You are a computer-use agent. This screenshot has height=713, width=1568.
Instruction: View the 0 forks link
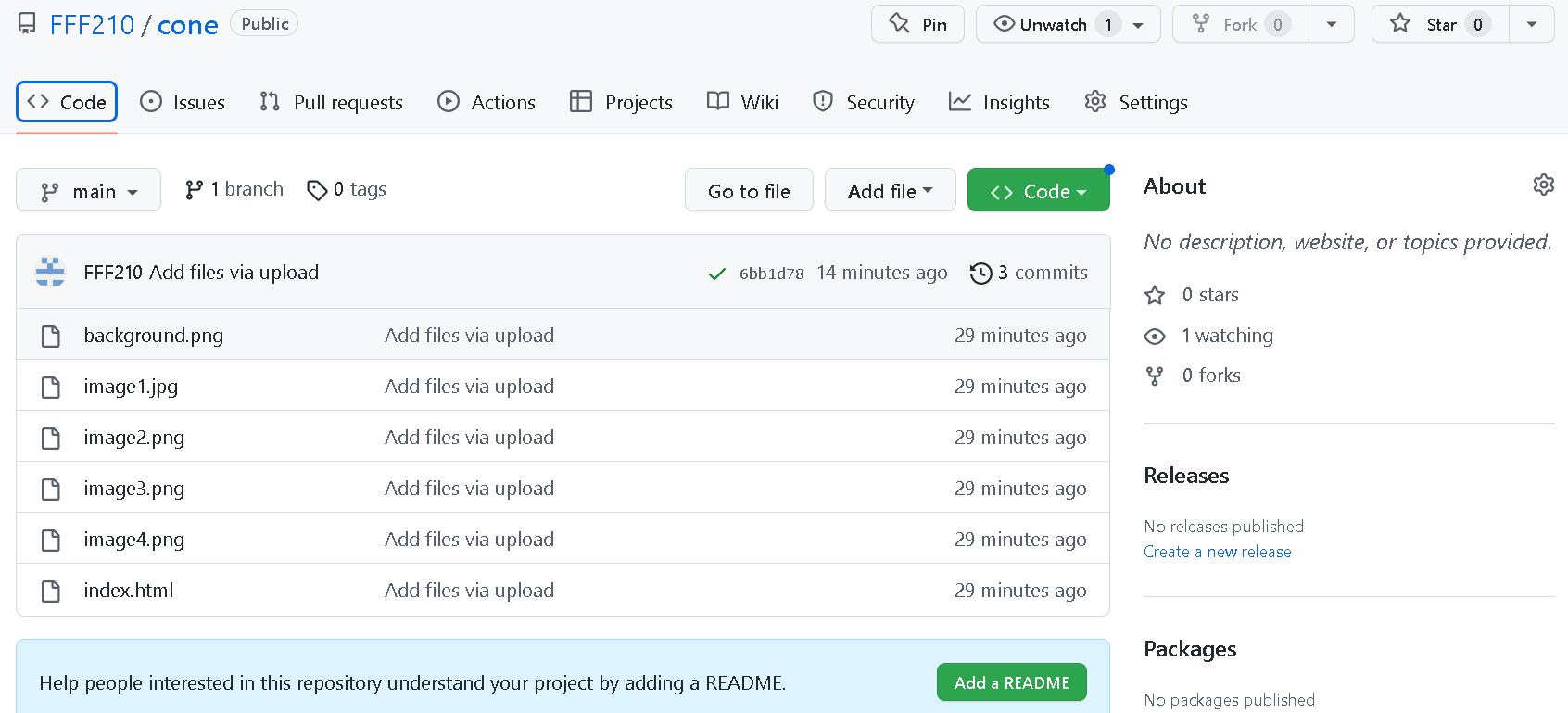click(x=1193, y=376)
